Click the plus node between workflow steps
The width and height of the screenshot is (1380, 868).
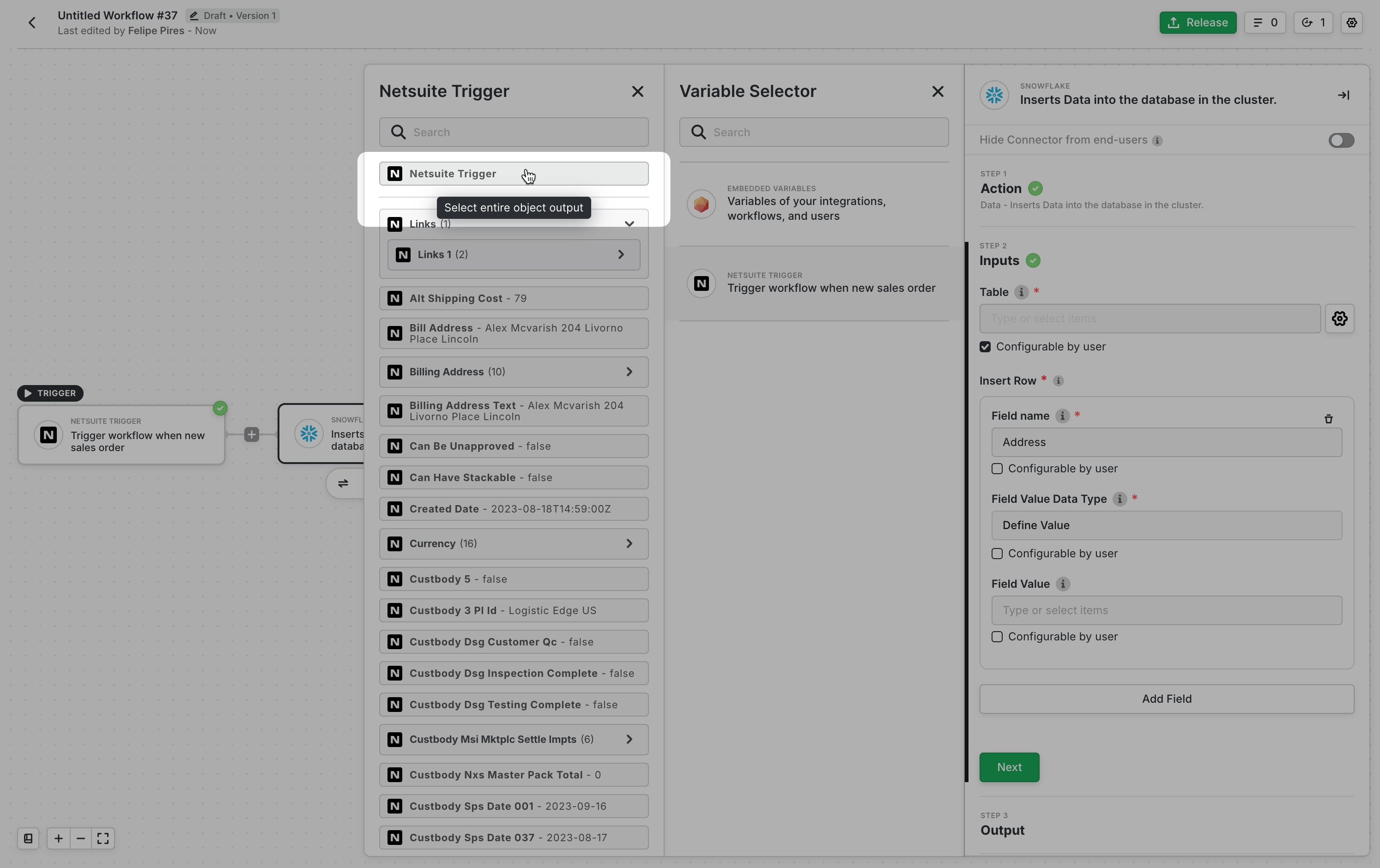click(x=252, y=435)
